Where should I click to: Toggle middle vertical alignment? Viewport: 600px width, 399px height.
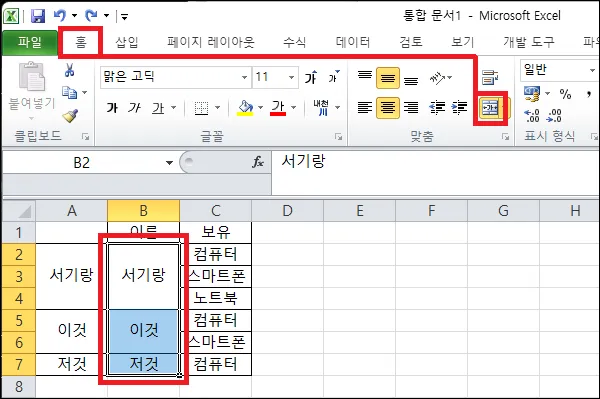(388, 78)
